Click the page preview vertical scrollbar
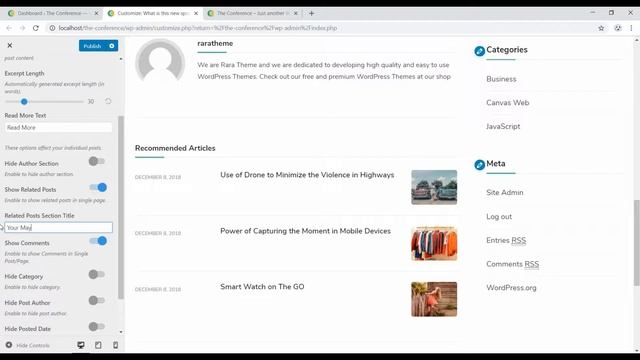This screenshot has width=640, height=360. click(637, 243)
